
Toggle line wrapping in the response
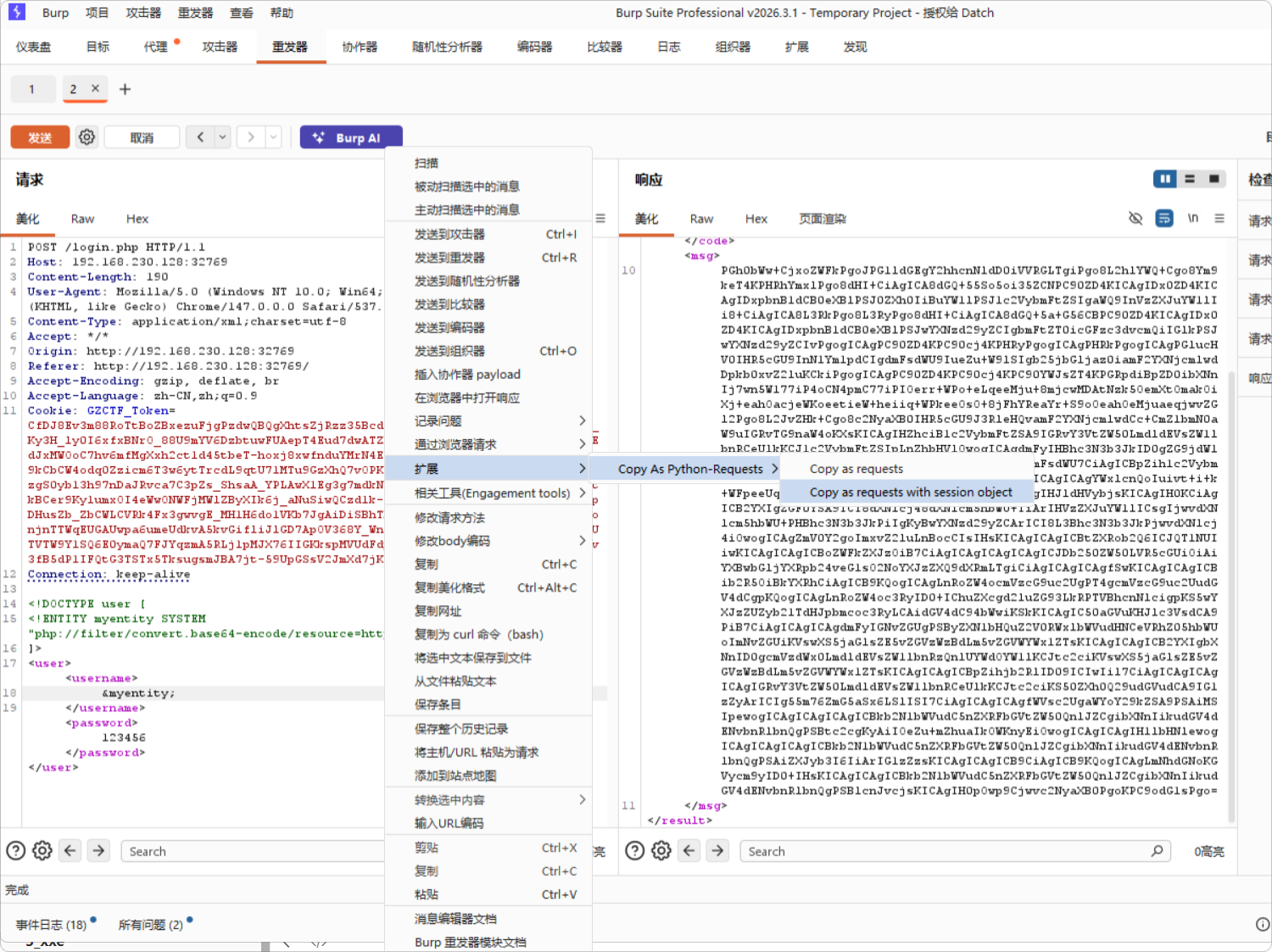click(1164, 218)
